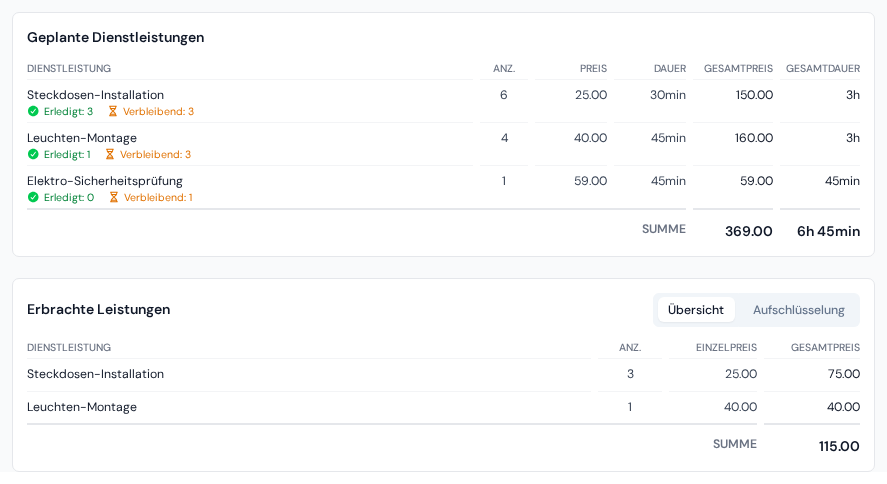Select the Übersicht tab
The height and width of the screenshot is (484, 887).
(x=696, y=310)
